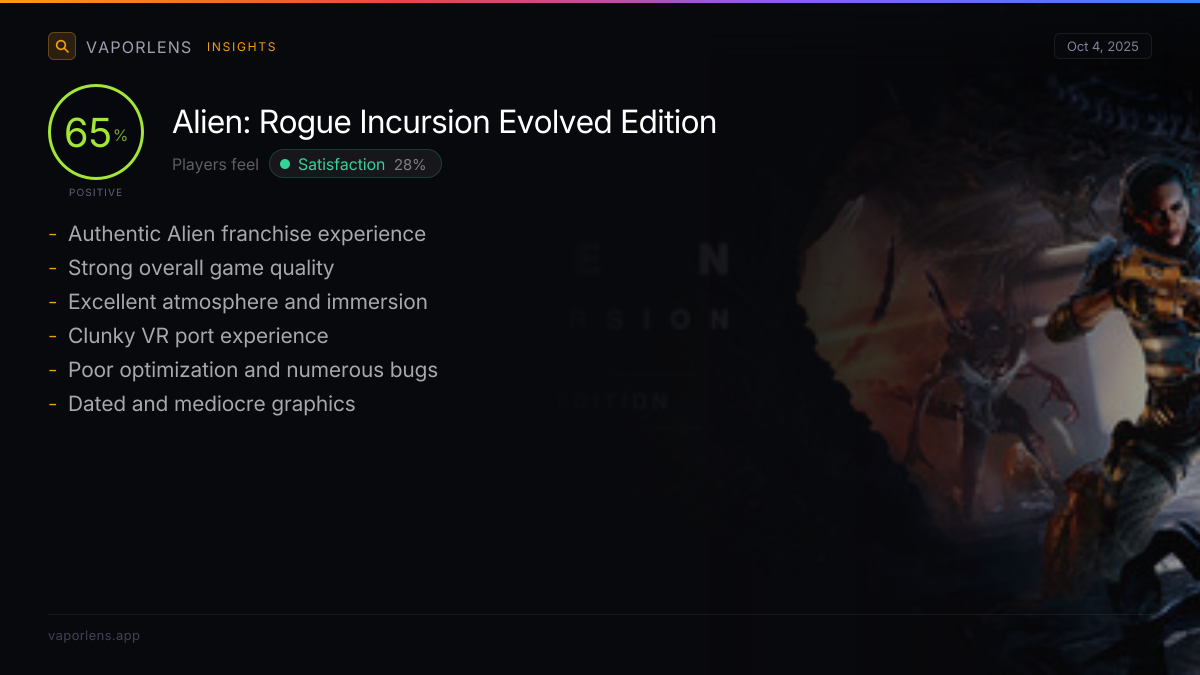Screen dimensions: 1200x675
Task: Select Strong overall game quality bullet
Action: [201, 268]
